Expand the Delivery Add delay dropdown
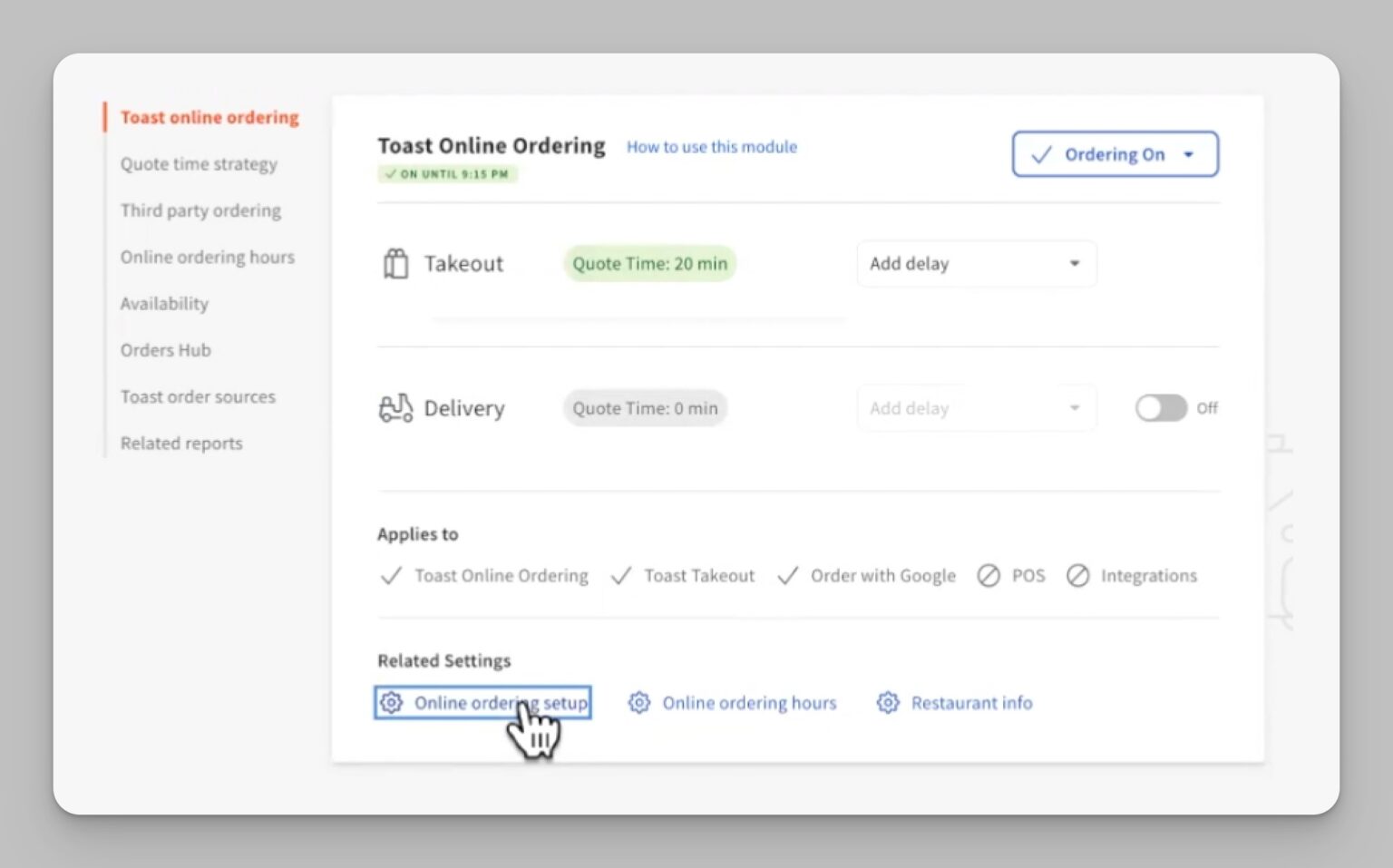This screenshot has width=1393, height=868. [976, 408]
